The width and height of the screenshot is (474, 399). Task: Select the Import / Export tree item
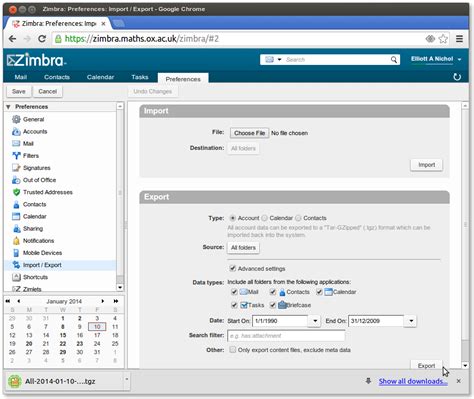(61, 265)
